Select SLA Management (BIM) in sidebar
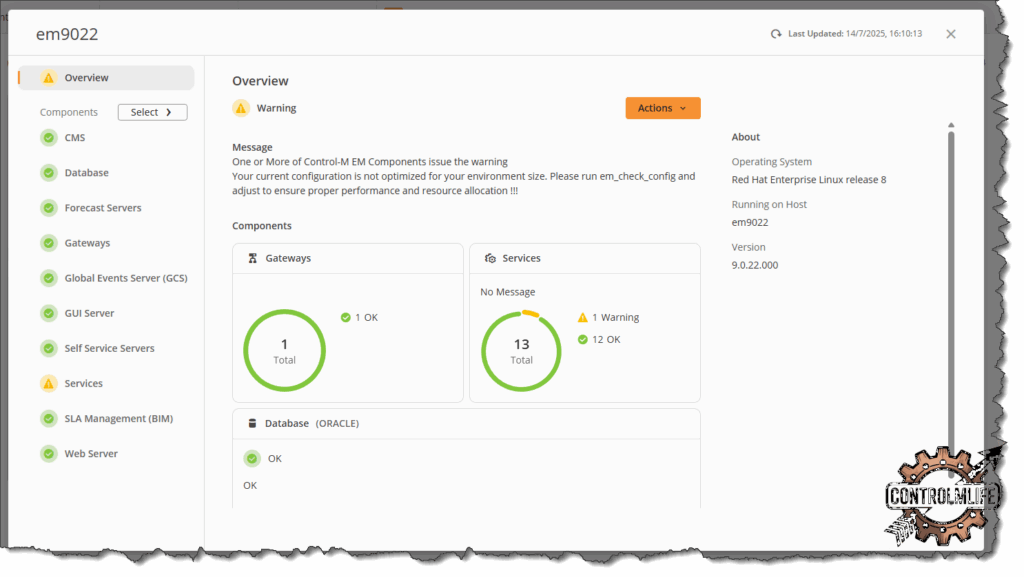 tap(118, 418)
